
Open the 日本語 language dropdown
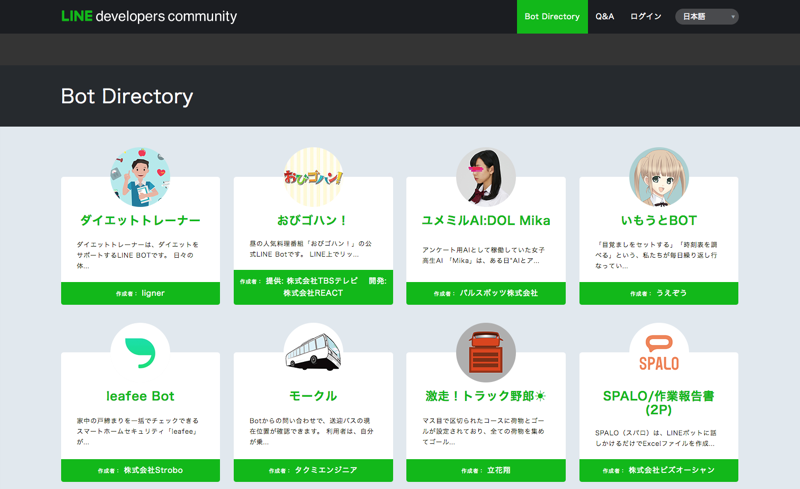707,17
